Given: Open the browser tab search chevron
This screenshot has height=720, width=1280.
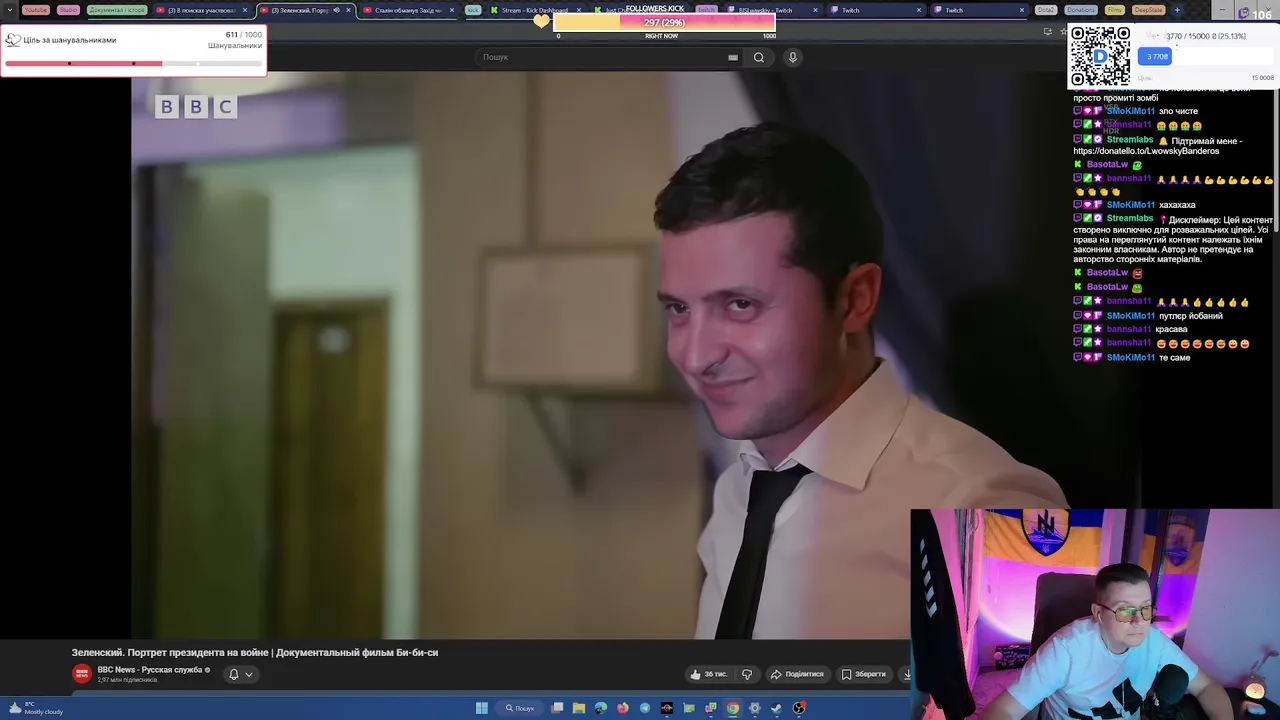Looking at the screenshot, I should pyautogui.click(x=12, y=10).
